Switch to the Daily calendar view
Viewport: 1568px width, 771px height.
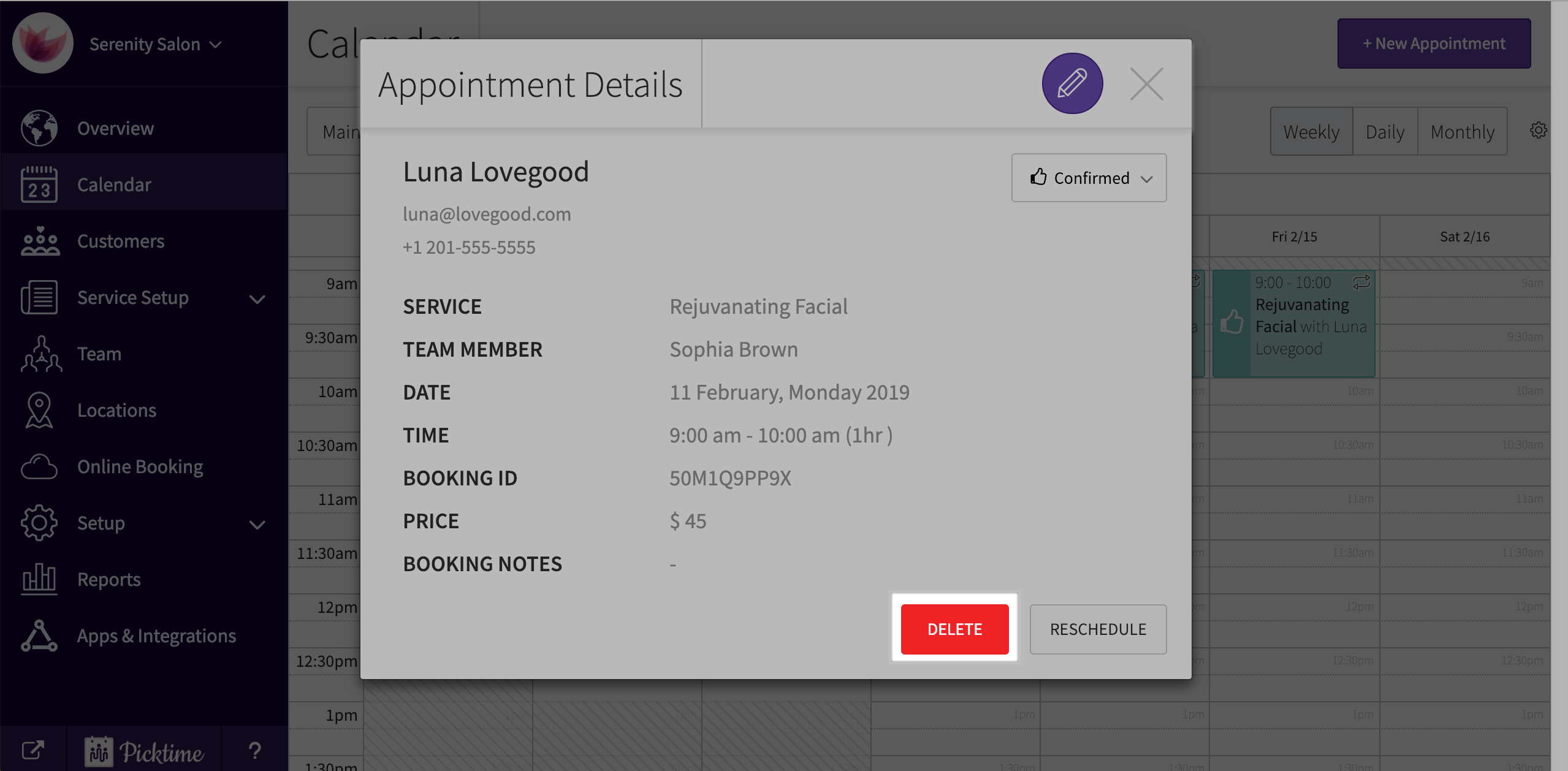1384,132
